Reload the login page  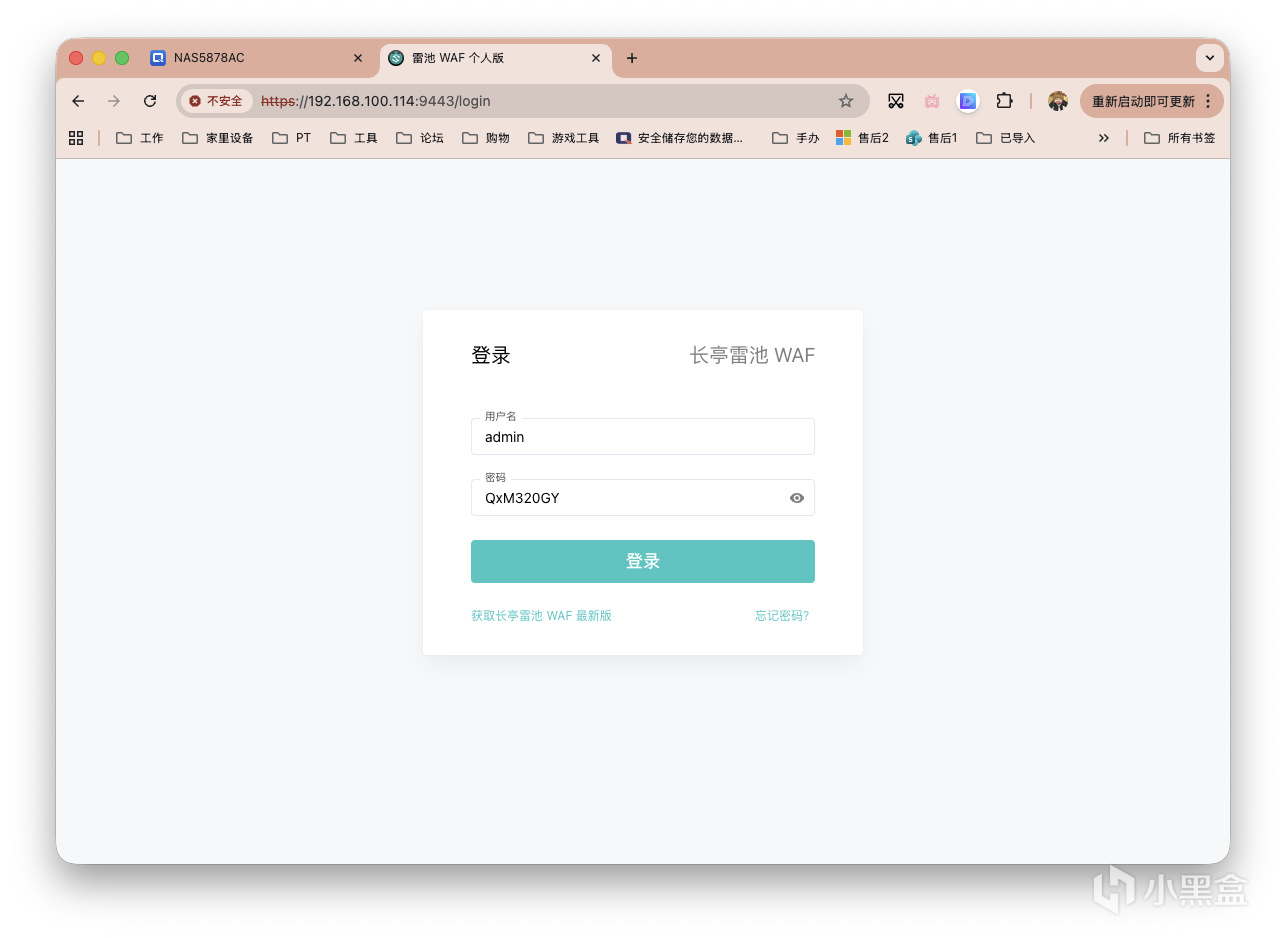click(150, 101)
